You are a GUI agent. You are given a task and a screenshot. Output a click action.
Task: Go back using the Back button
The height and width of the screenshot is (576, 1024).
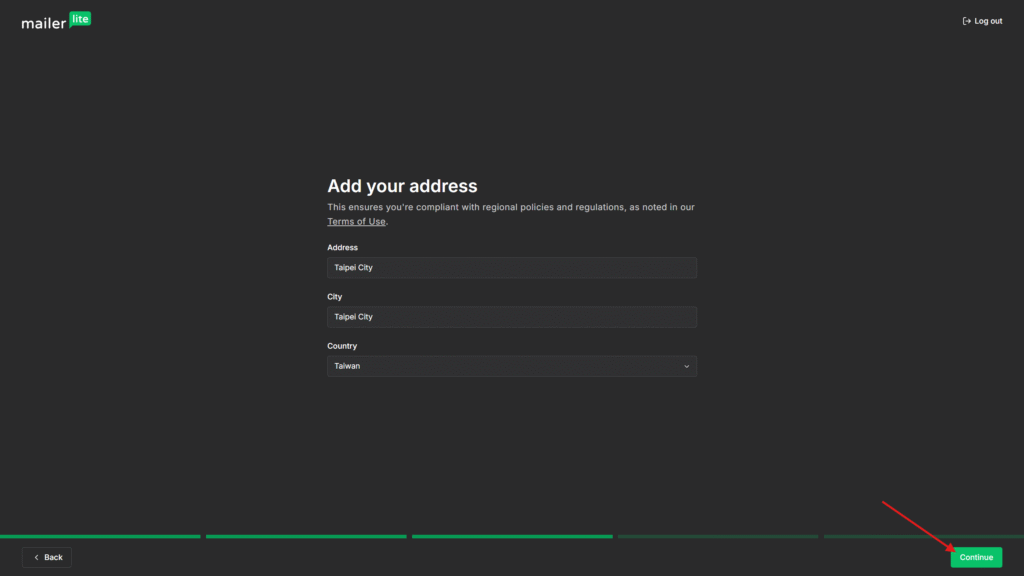pos(47,557)
